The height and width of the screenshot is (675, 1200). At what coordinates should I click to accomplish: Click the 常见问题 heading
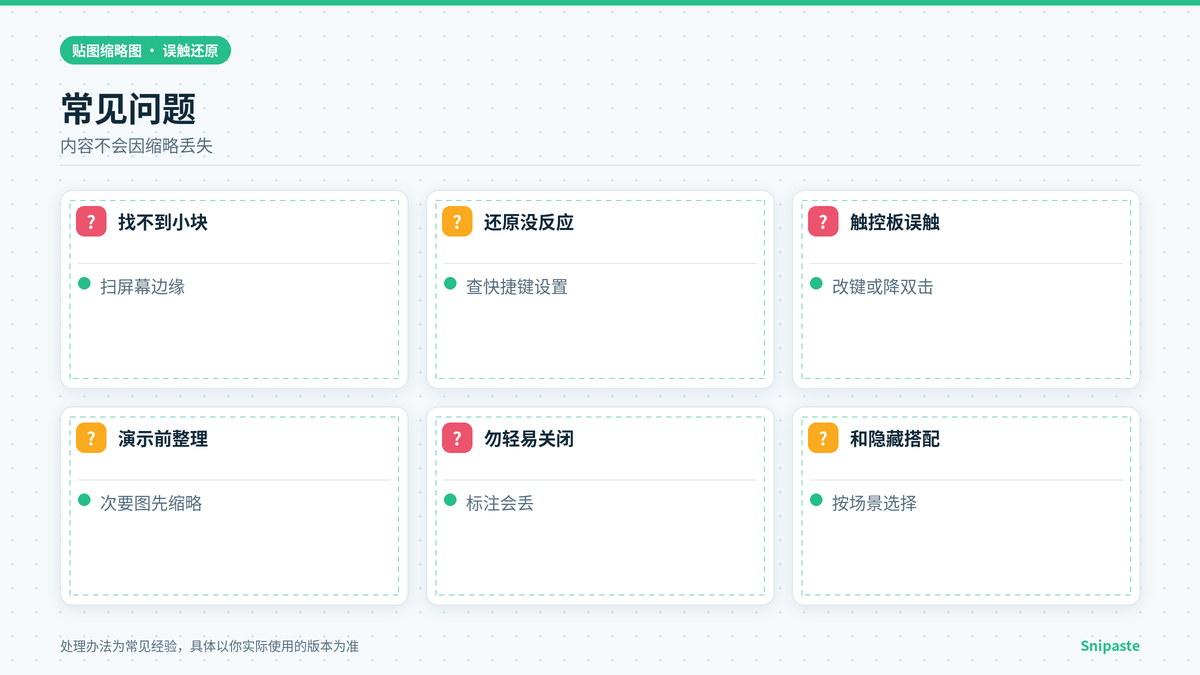coord(128,109)
